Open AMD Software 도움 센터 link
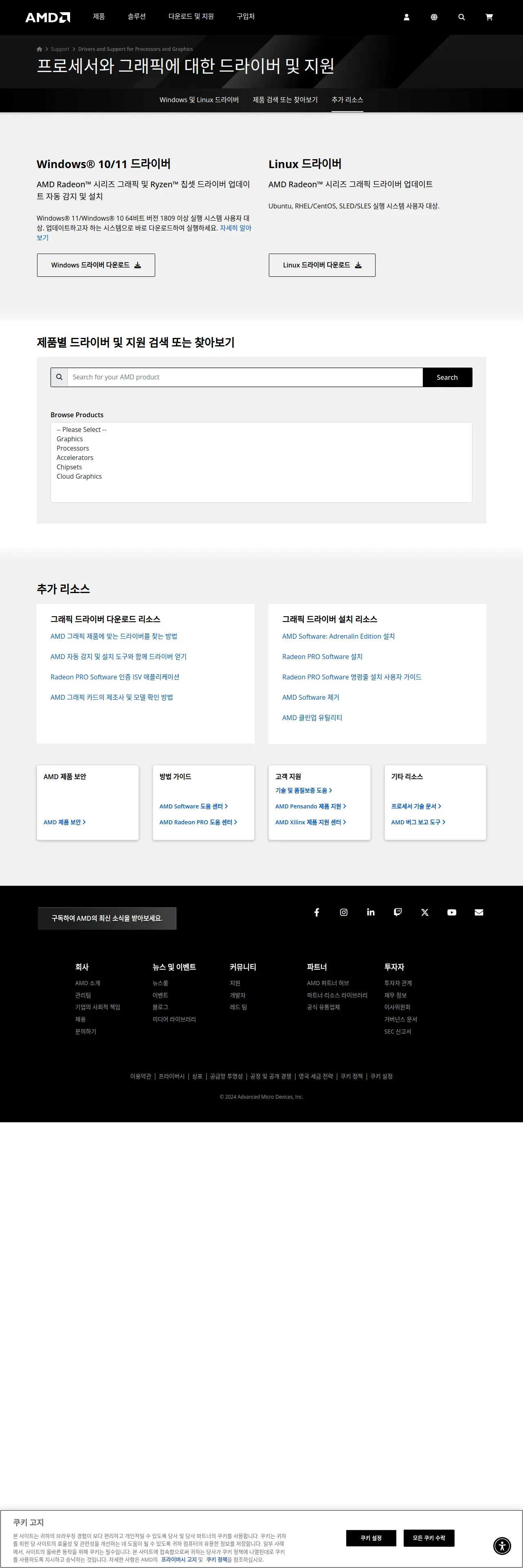Screen dimensions: 523x1568 193,806
